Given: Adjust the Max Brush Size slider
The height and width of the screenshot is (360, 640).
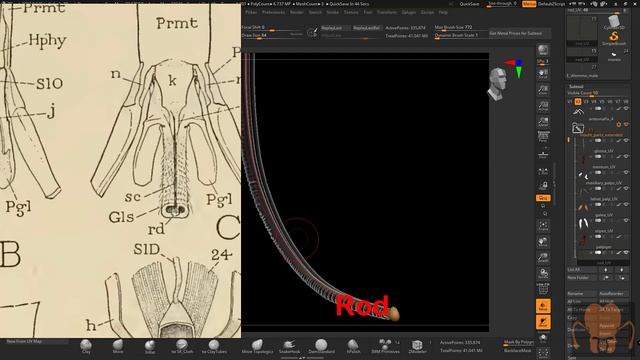Looking at the screenshot, I should click(x=460, y=27).
